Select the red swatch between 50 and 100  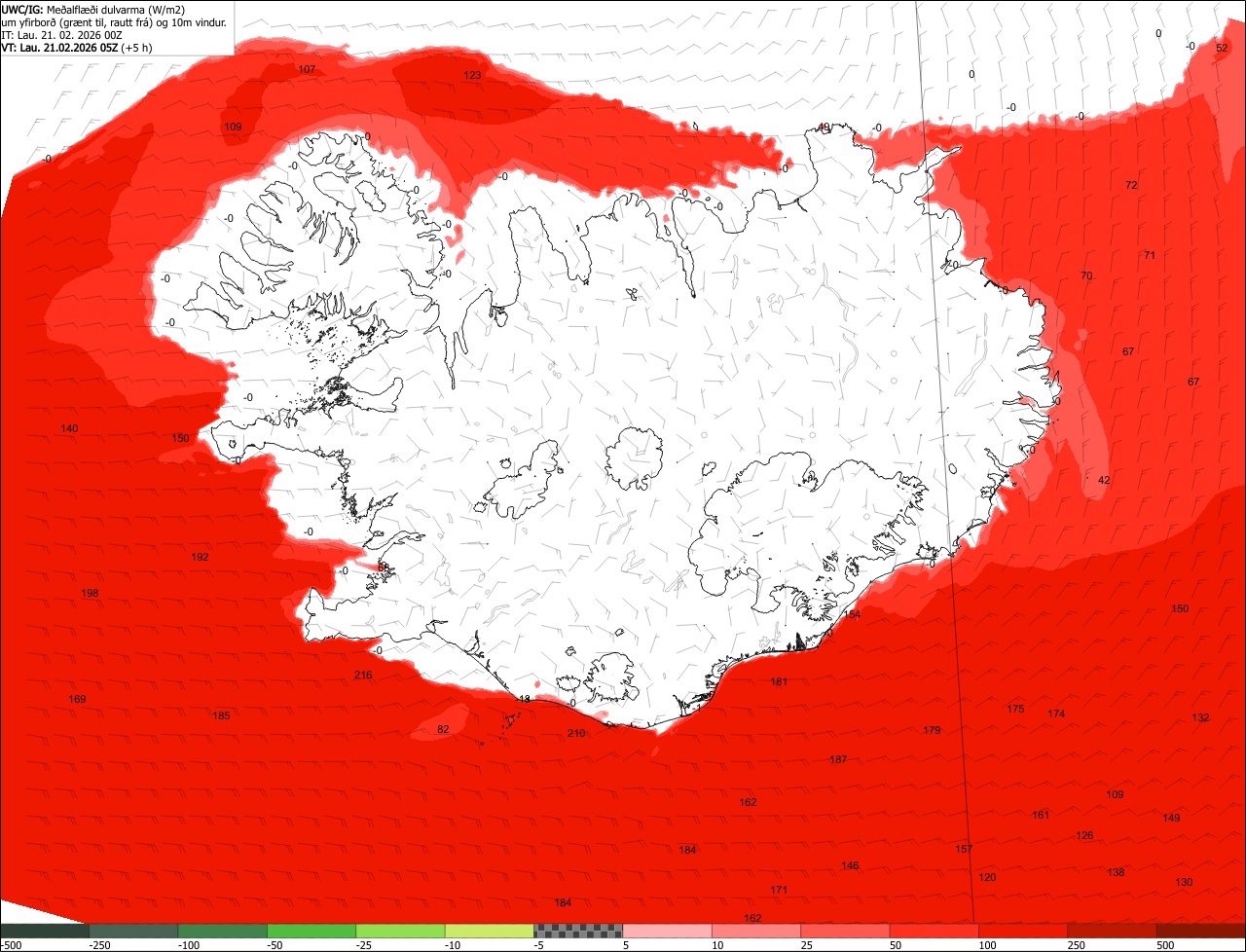(934, 931)
